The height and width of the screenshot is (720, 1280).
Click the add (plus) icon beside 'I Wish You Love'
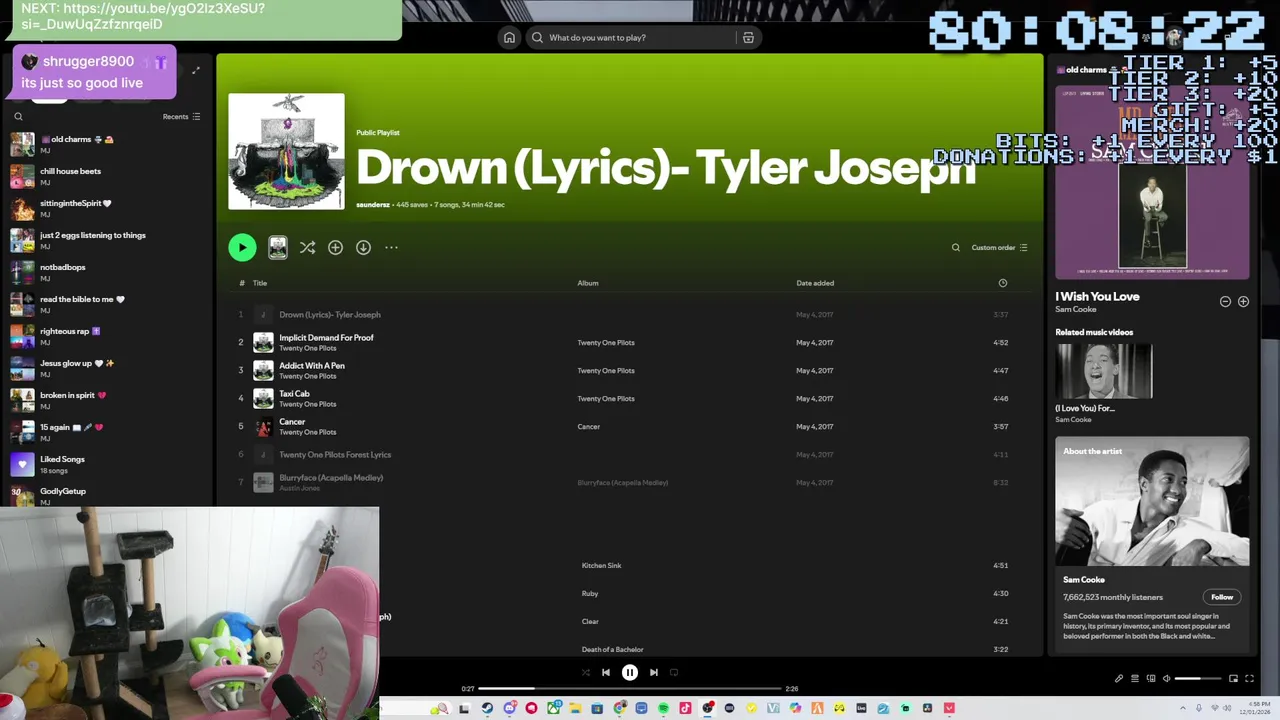click(1243, 301)
